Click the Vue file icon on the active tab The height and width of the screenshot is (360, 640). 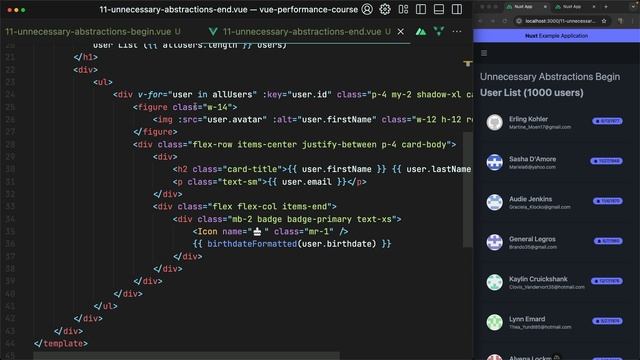click(213, 31)
